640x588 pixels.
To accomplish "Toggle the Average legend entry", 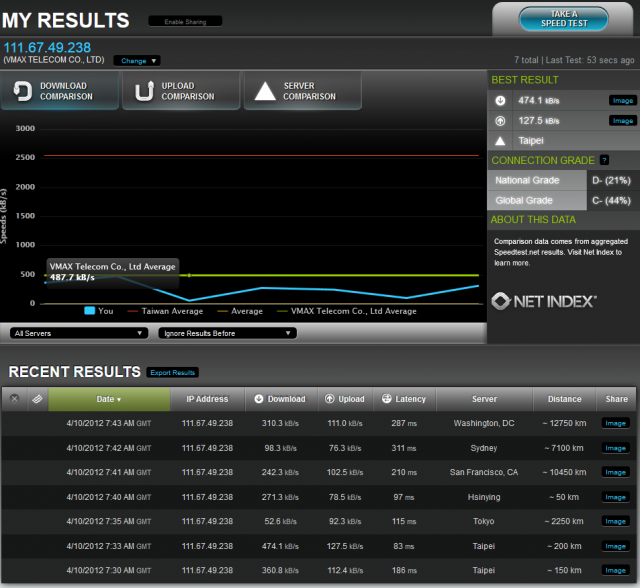I will point(240,311).
